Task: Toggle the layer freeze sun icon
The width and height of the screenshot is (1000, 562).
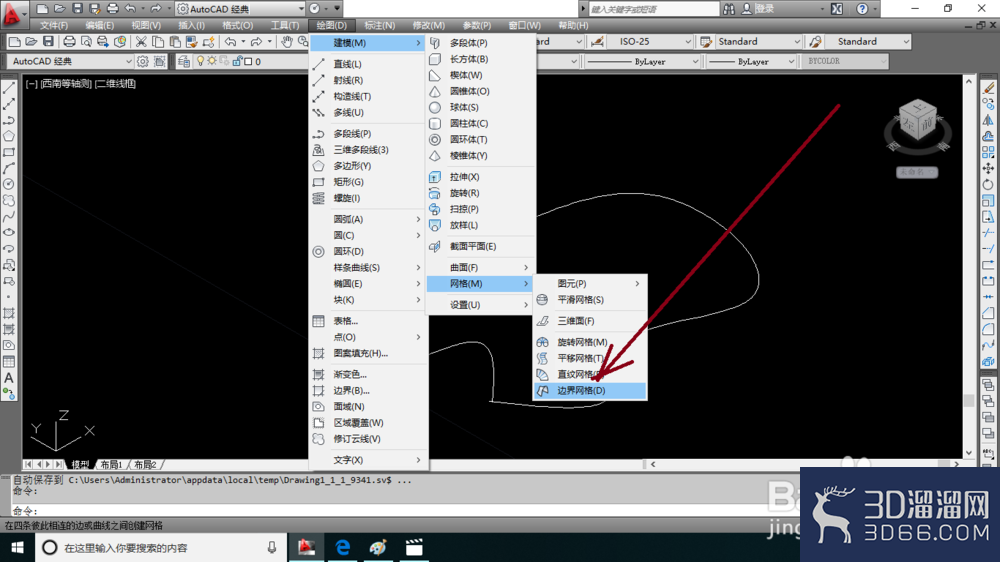Action: (x=212, y=61)
